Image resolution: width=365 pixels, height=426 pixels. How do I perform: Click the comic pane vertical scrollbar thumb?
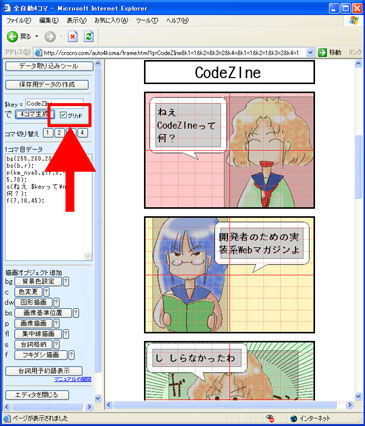pyautogui.click(x=358, y=167)
